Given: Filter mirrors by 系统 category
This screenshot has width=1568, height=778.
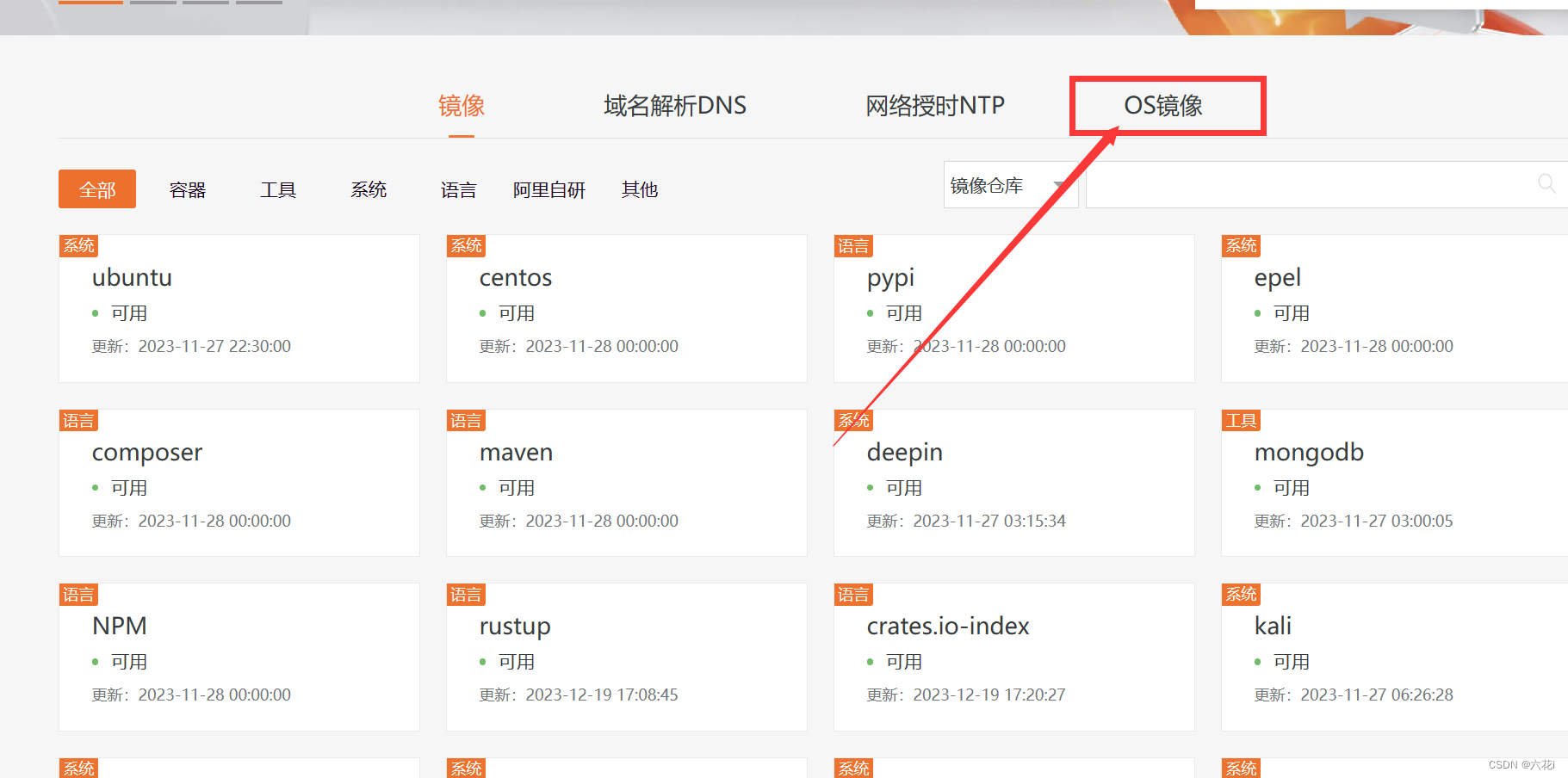Looking at the screenshot, I should click(369, 189).
